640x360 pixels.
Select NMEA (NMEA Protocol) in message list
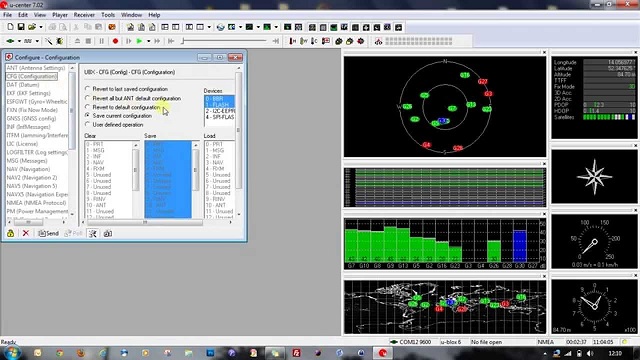(x=36, y=203)
